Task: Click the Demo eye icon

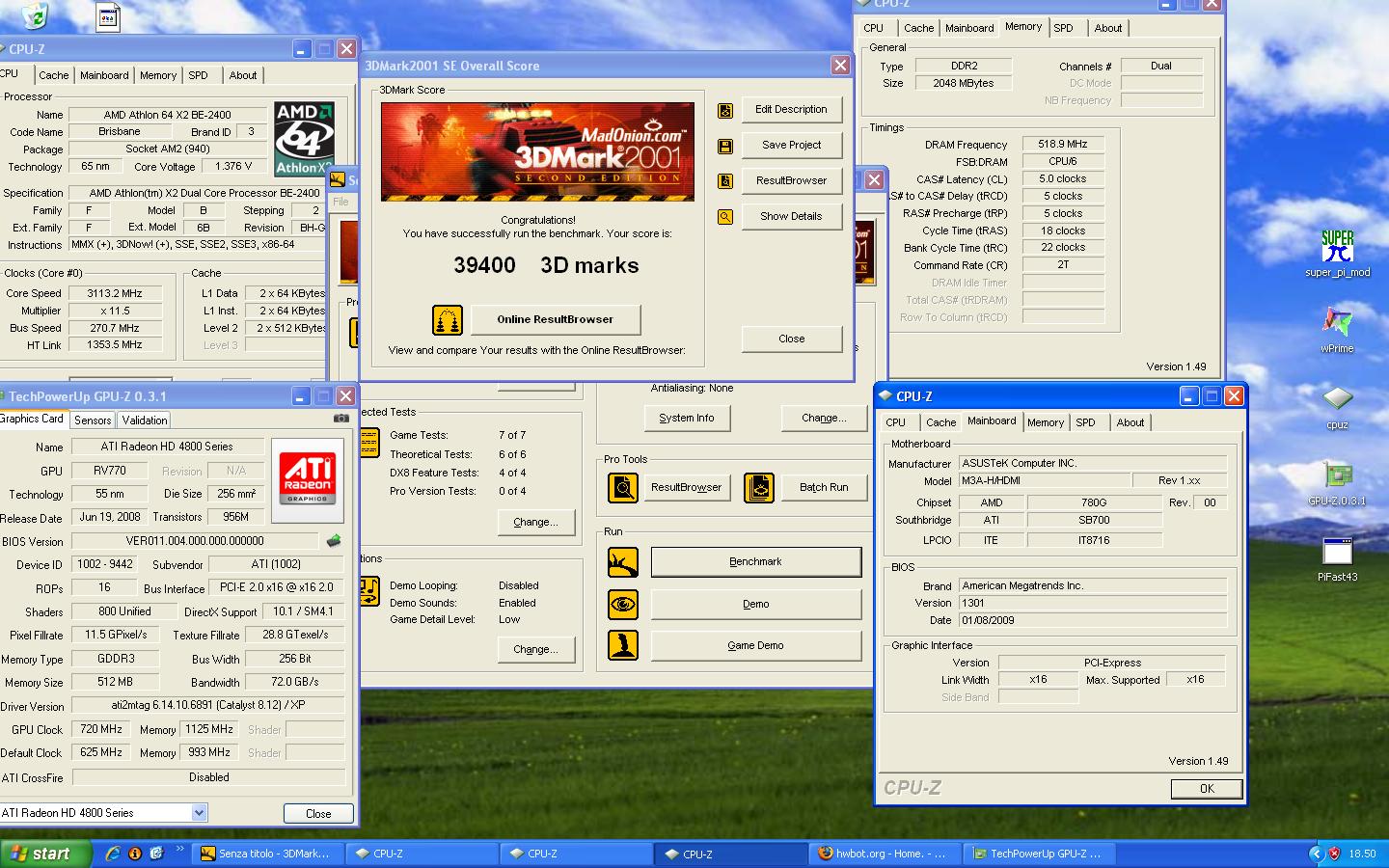Action: click(623, 604)
